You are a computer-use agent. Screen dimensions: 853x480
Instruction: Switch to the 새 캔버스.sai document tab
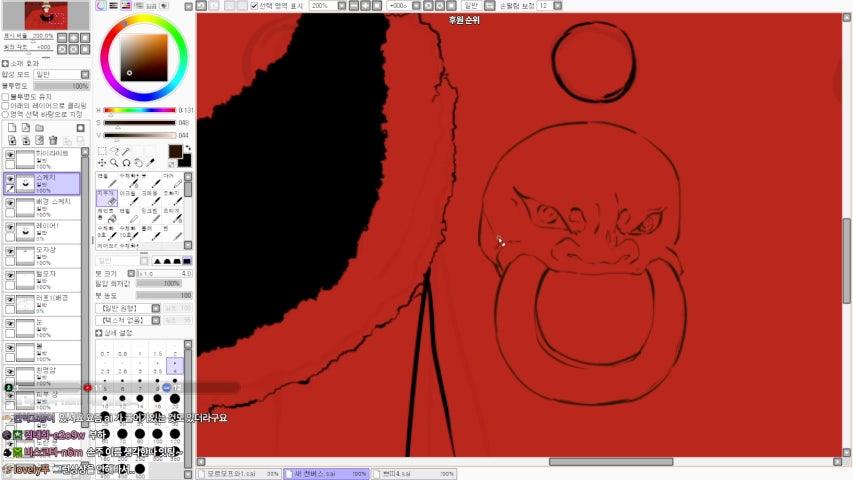point(326,474)
